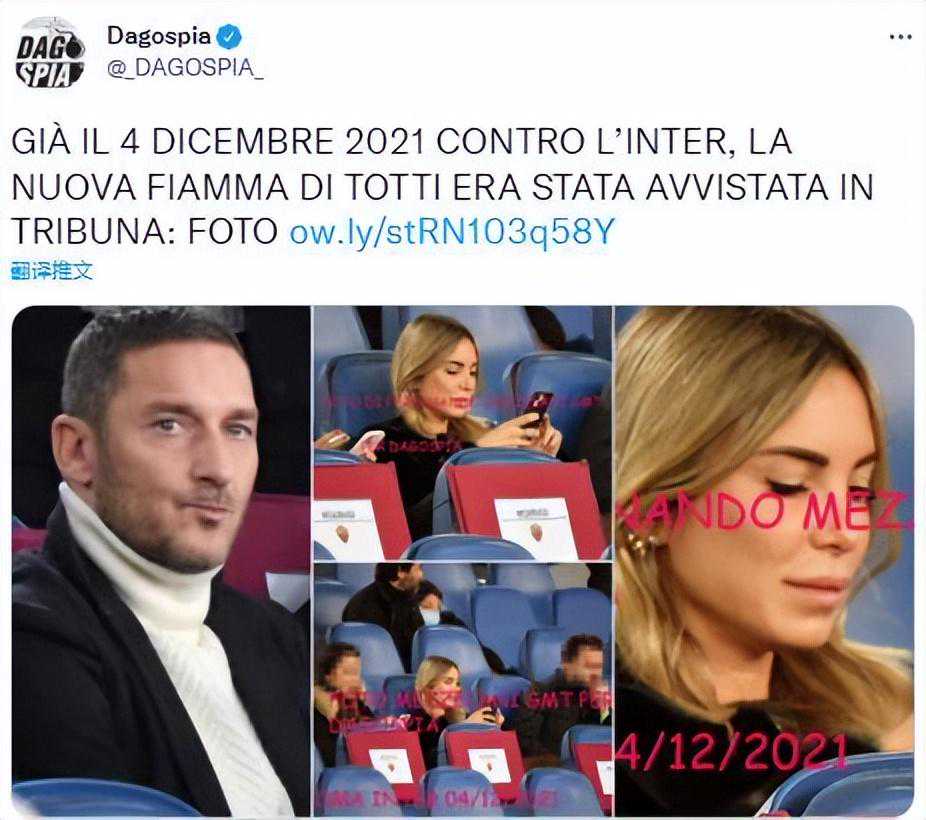The width and height of the screenshot is (926, 820).
Task: Click the dark phone held by the woman
Action: pos(536,407)
